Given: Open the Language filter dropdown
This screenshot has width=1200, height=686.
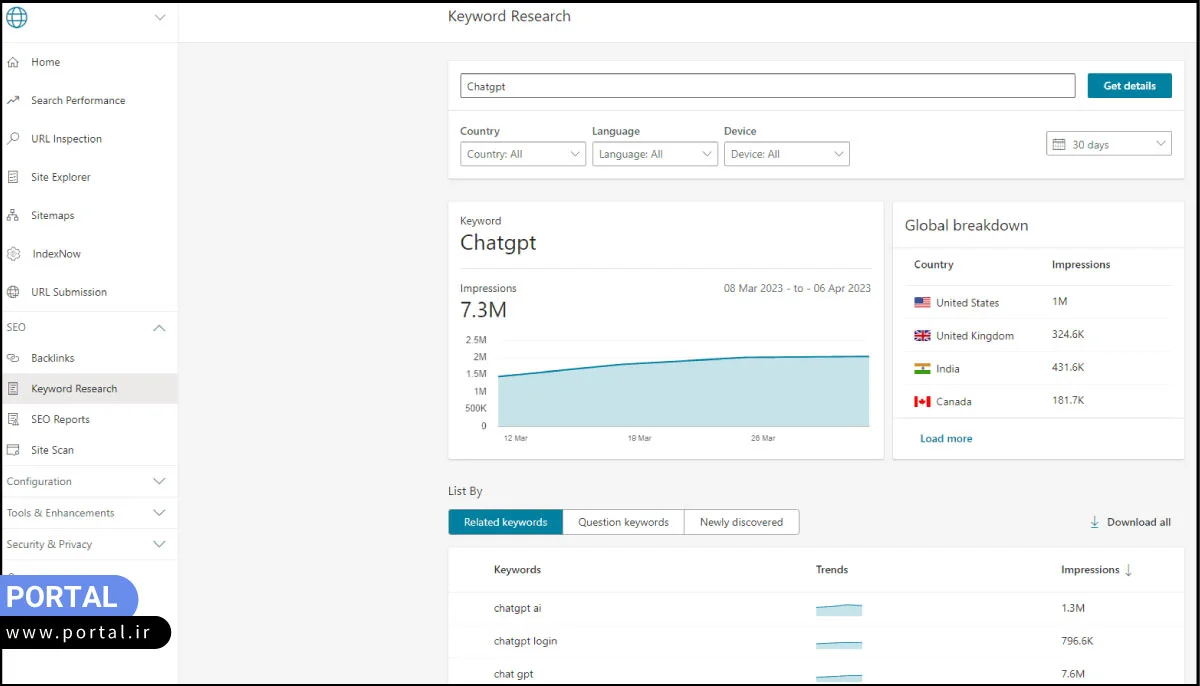Looking at the screenshot, I should click(x=655, y=153).
